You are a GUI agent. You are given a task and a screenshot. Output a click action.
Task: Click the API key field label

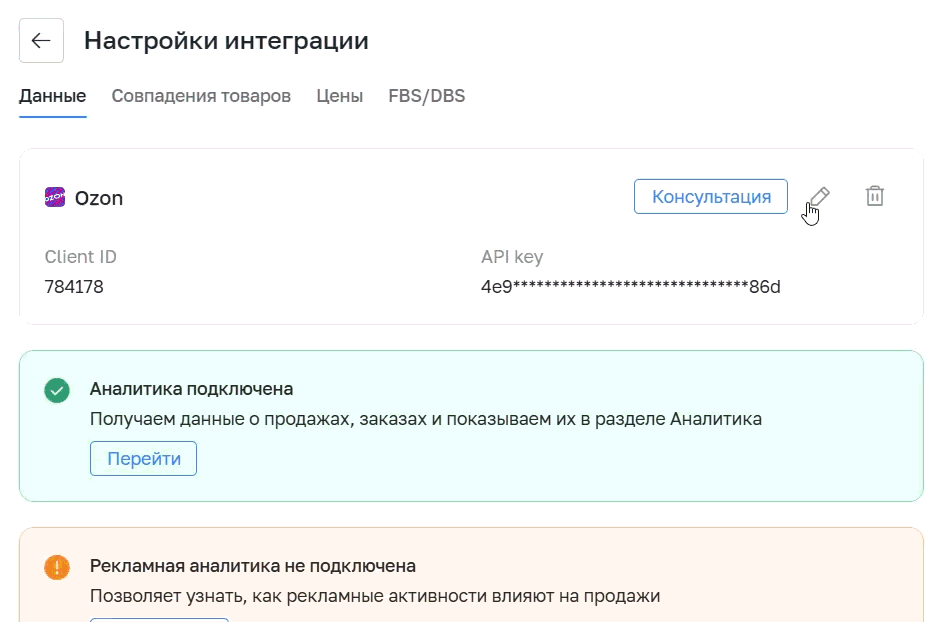[x=512, y=257]
